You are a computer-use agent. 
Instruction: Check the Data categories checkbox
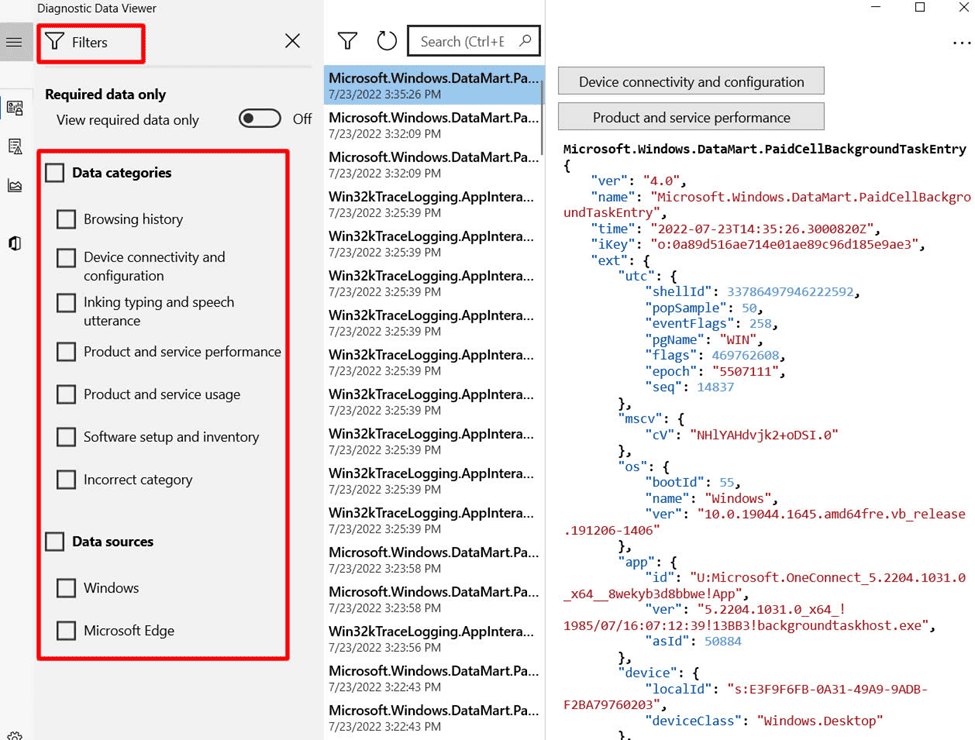55,172
